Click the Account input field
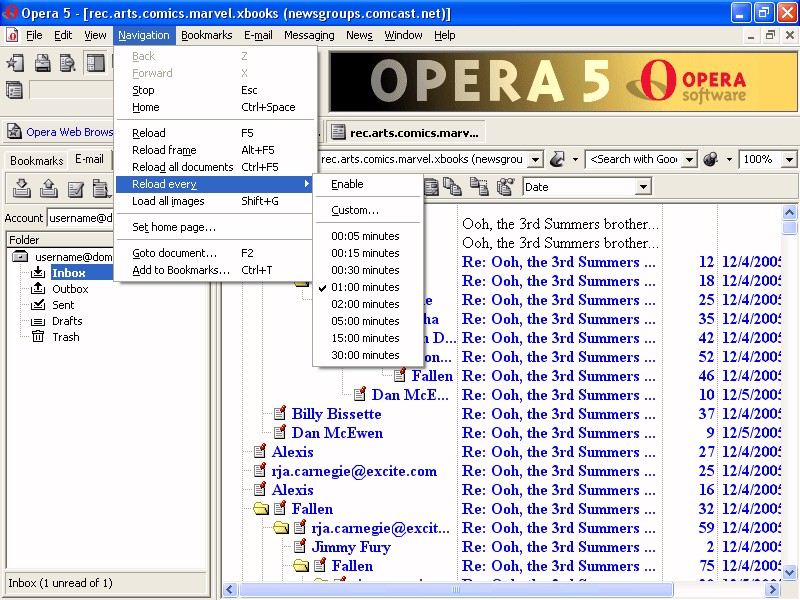 80,218
